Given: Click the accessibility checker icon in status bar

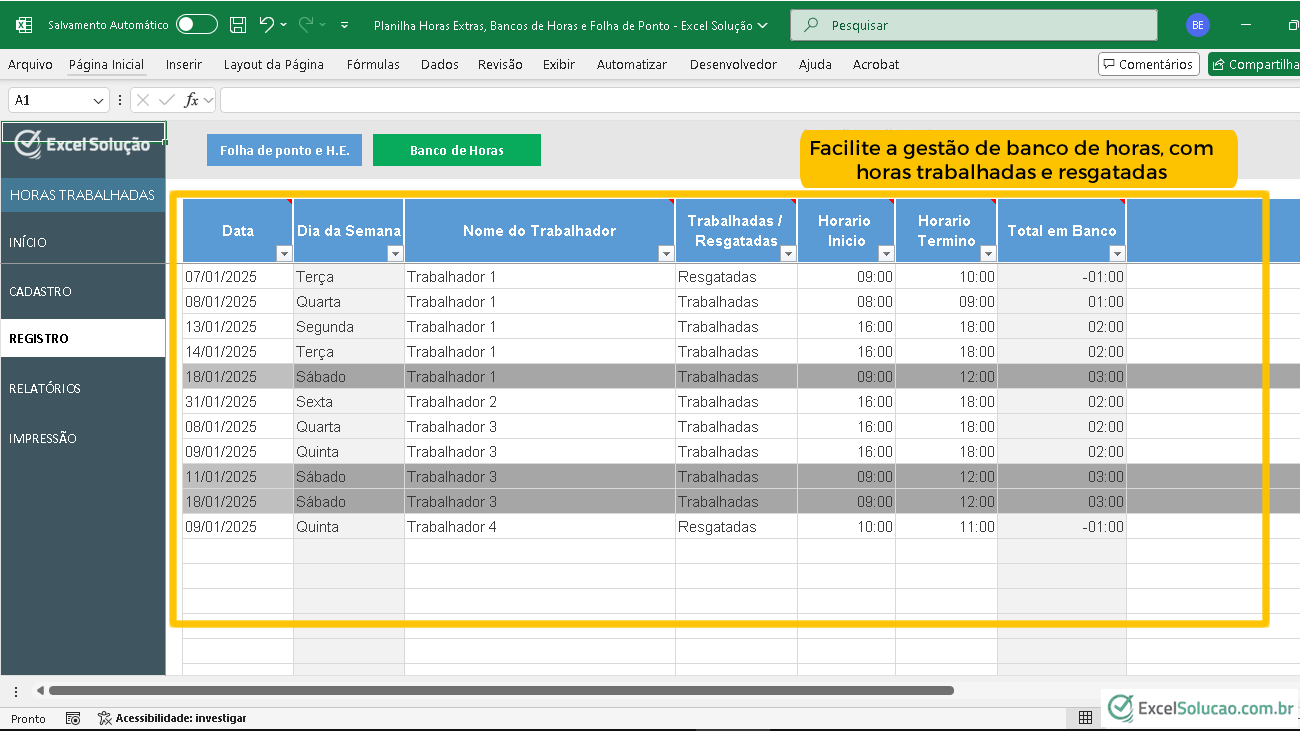Looking at the screenshot, I should [x=105, y=718].
